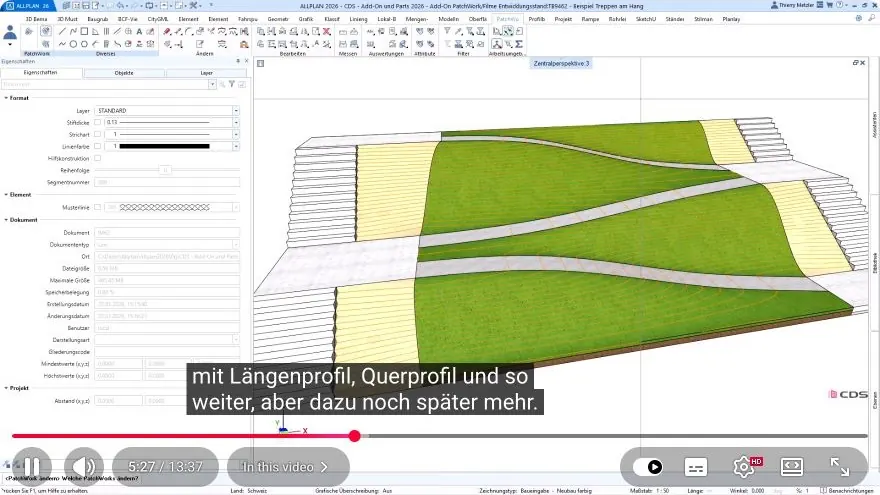Click the search magnifier at ribbon right
This screenshot has height=495, width=880.
[x=872, y=19]
